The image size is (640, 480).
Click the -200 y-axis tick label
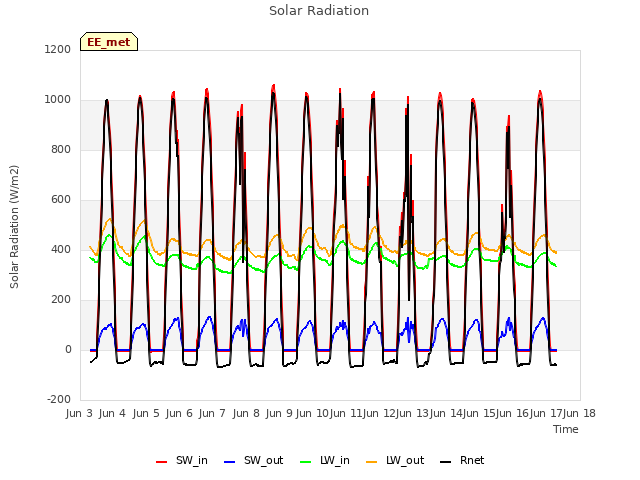coord(59,399)
